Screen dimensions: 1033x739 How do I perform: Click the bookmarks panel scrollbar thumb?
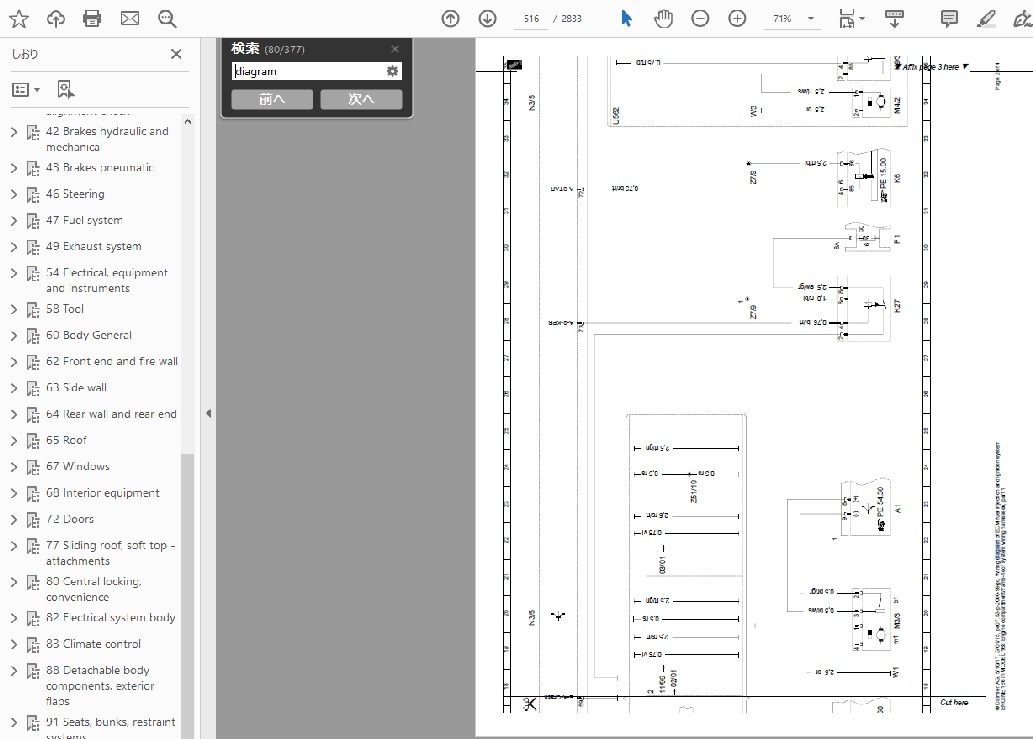[188, 596]
